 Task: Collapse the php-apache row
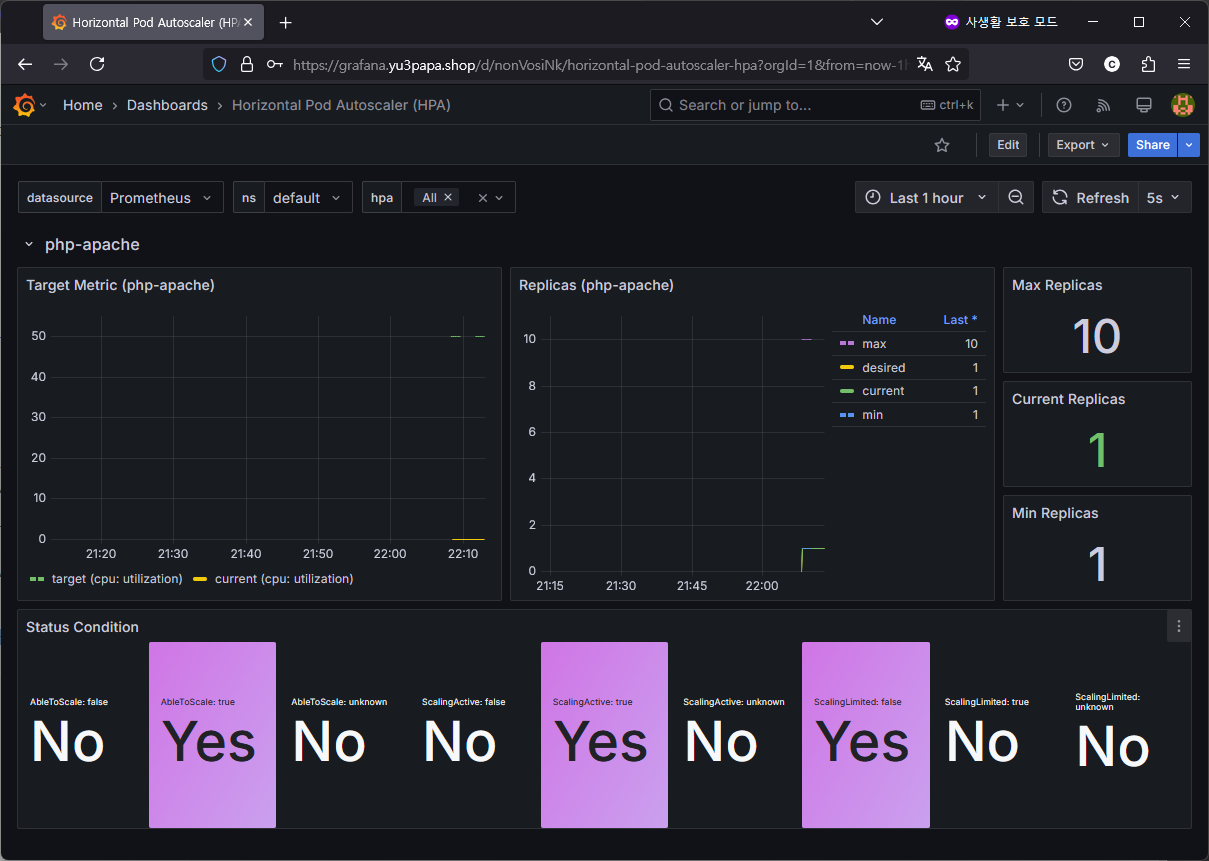30,244
